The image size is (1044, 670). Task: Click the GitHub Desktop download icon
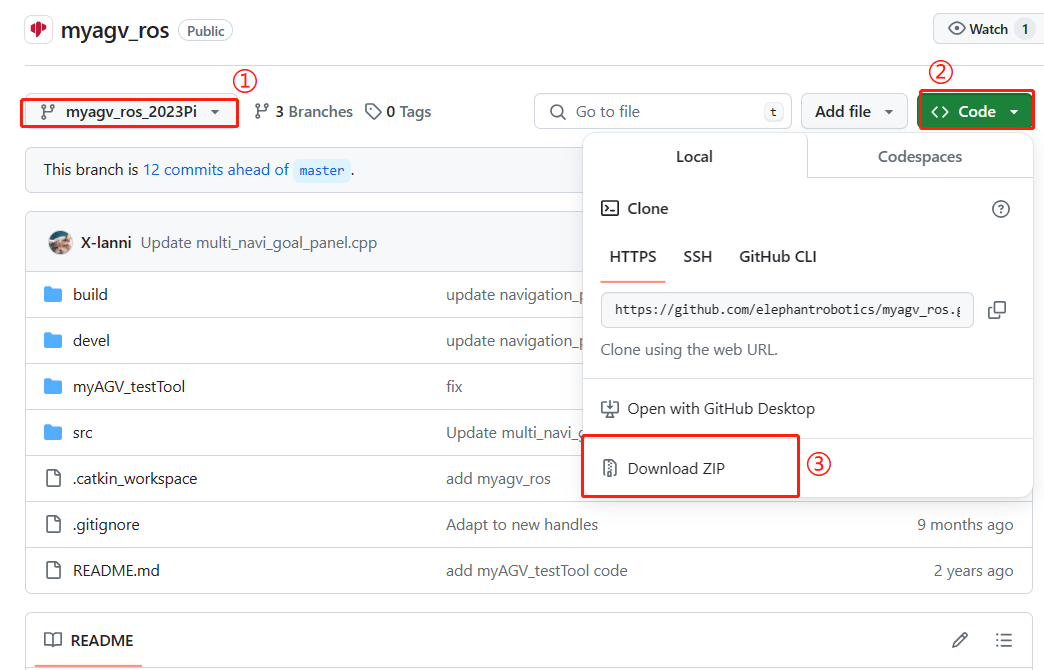(x=610, y=409)
